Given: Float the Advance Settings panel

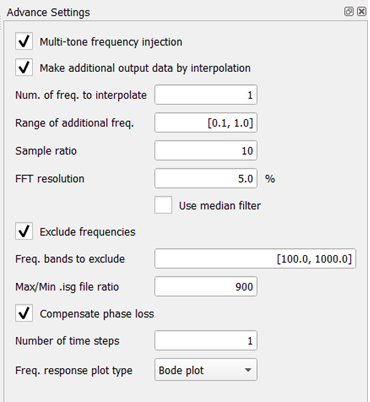Looking at the screenshot, I should pyautogui.click(x=348, y=12).
